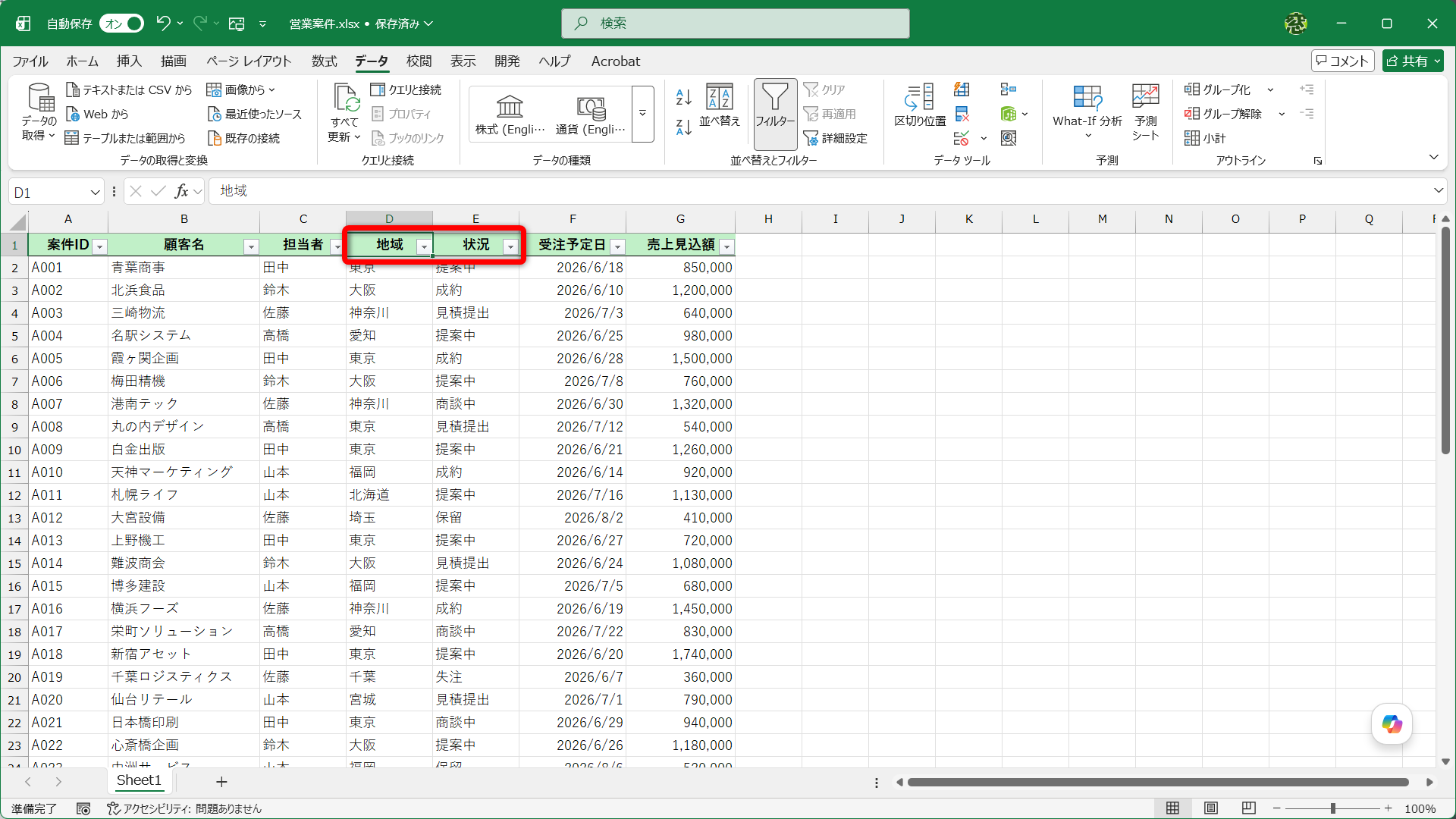This screenshot has height=819, width=1456.
Task: Click Text to Columns (区切り位置)
Action: click(920, 106)
